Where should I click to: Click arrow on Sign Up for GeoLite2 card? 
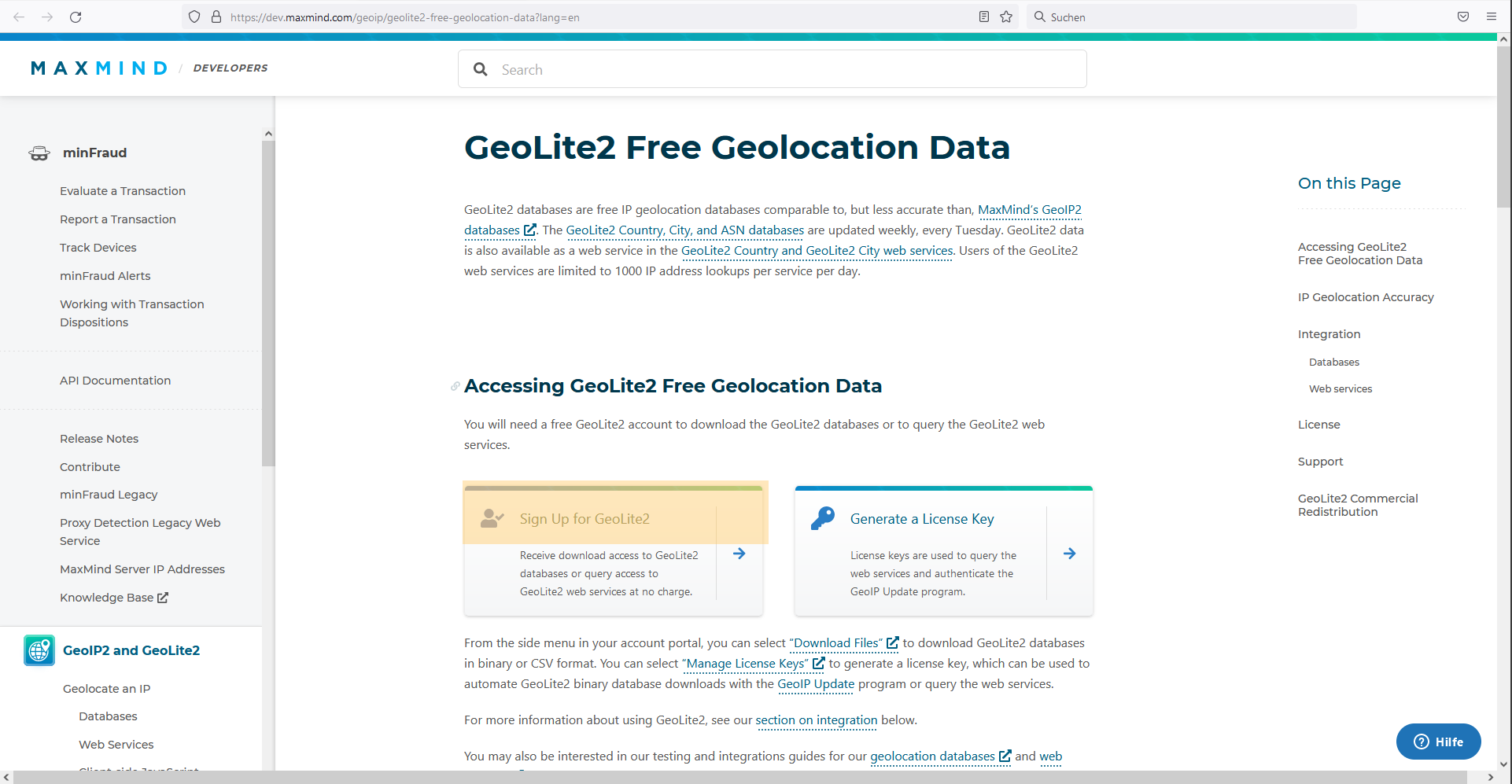coord(739,554)
